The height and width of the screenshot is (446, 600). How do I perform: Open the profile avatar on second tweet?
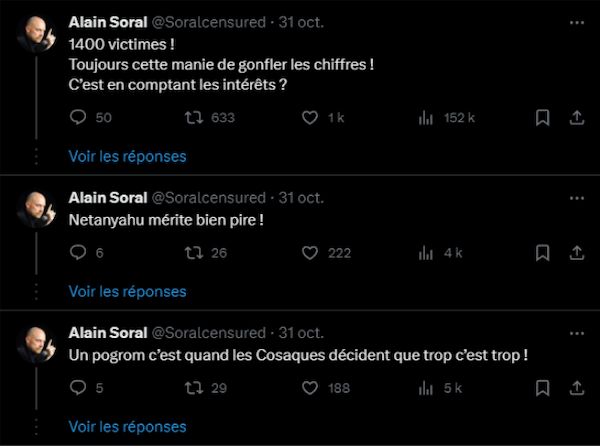click(36, 210)
